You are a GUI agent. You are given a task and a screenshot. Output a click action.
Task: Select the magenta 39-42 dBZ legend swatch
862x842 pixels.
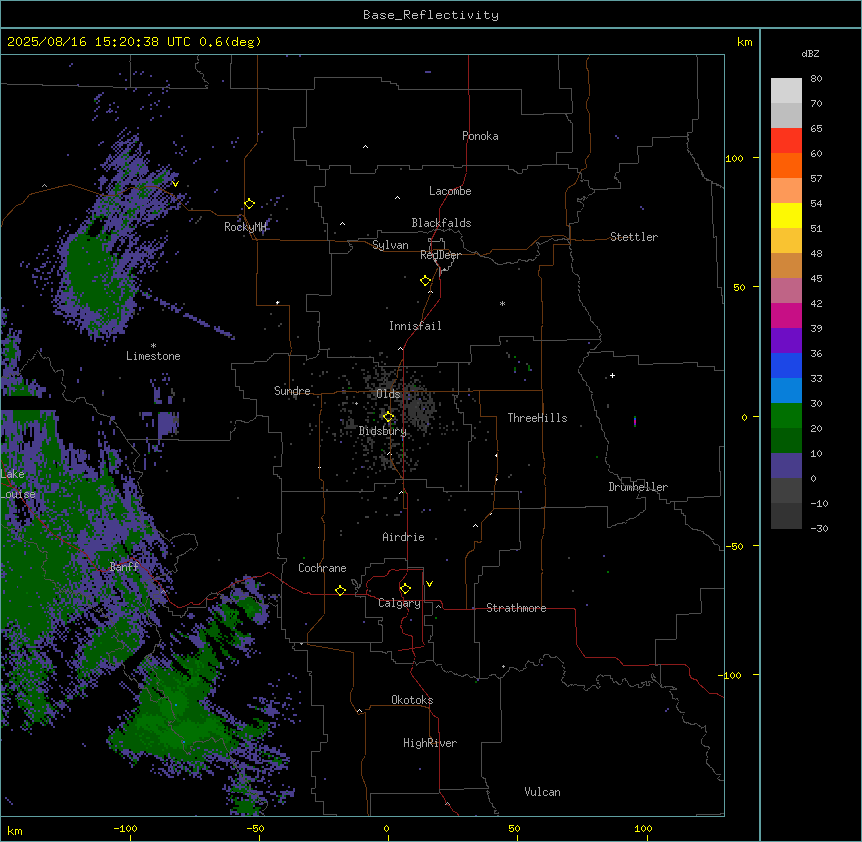786,315
